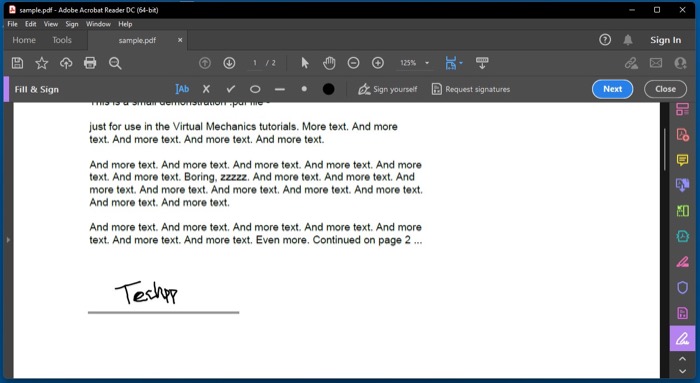
Task: Select the handwritten signature on the page
Action: click(147, 293)
